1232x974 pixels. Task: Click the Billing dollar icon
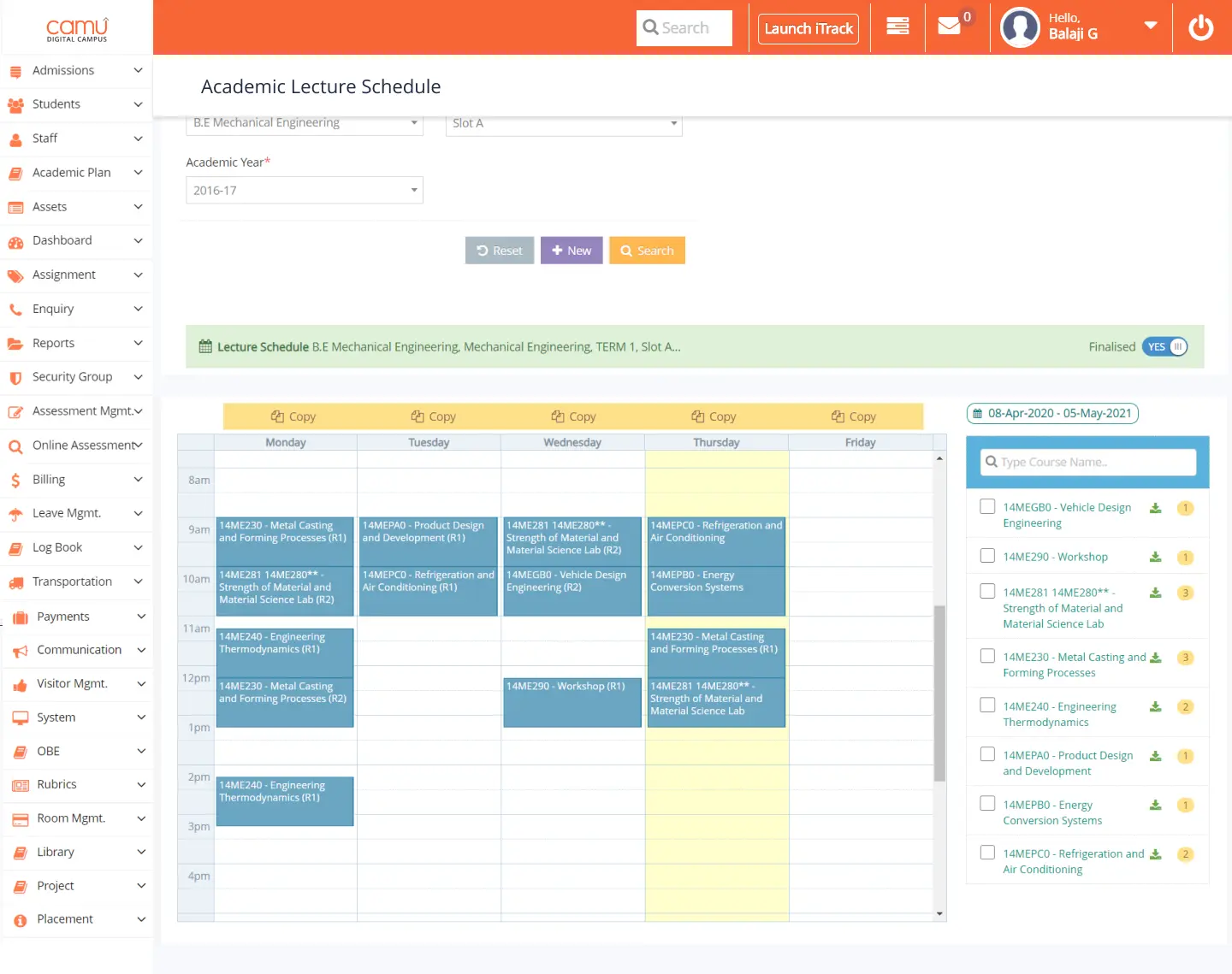pyautogui.click(x=15, y=481)
